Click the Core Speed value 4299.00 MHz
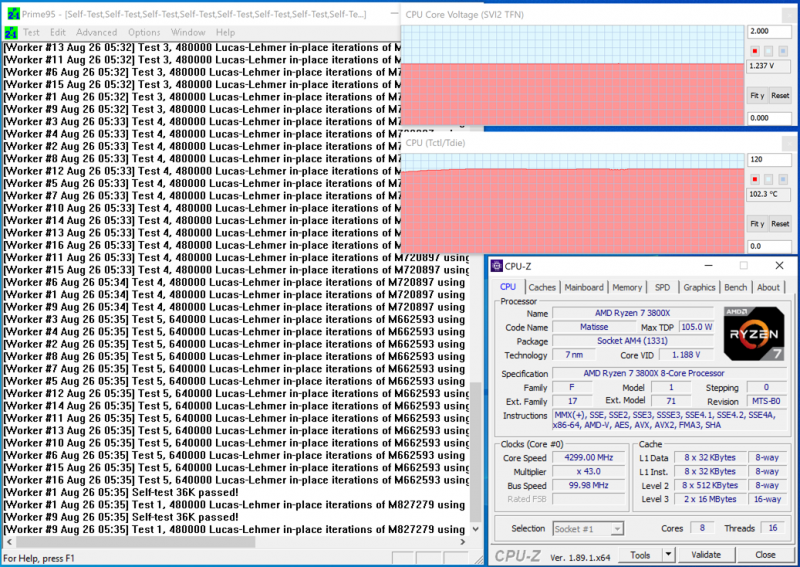The image size is (800, 567). point(588,458)
